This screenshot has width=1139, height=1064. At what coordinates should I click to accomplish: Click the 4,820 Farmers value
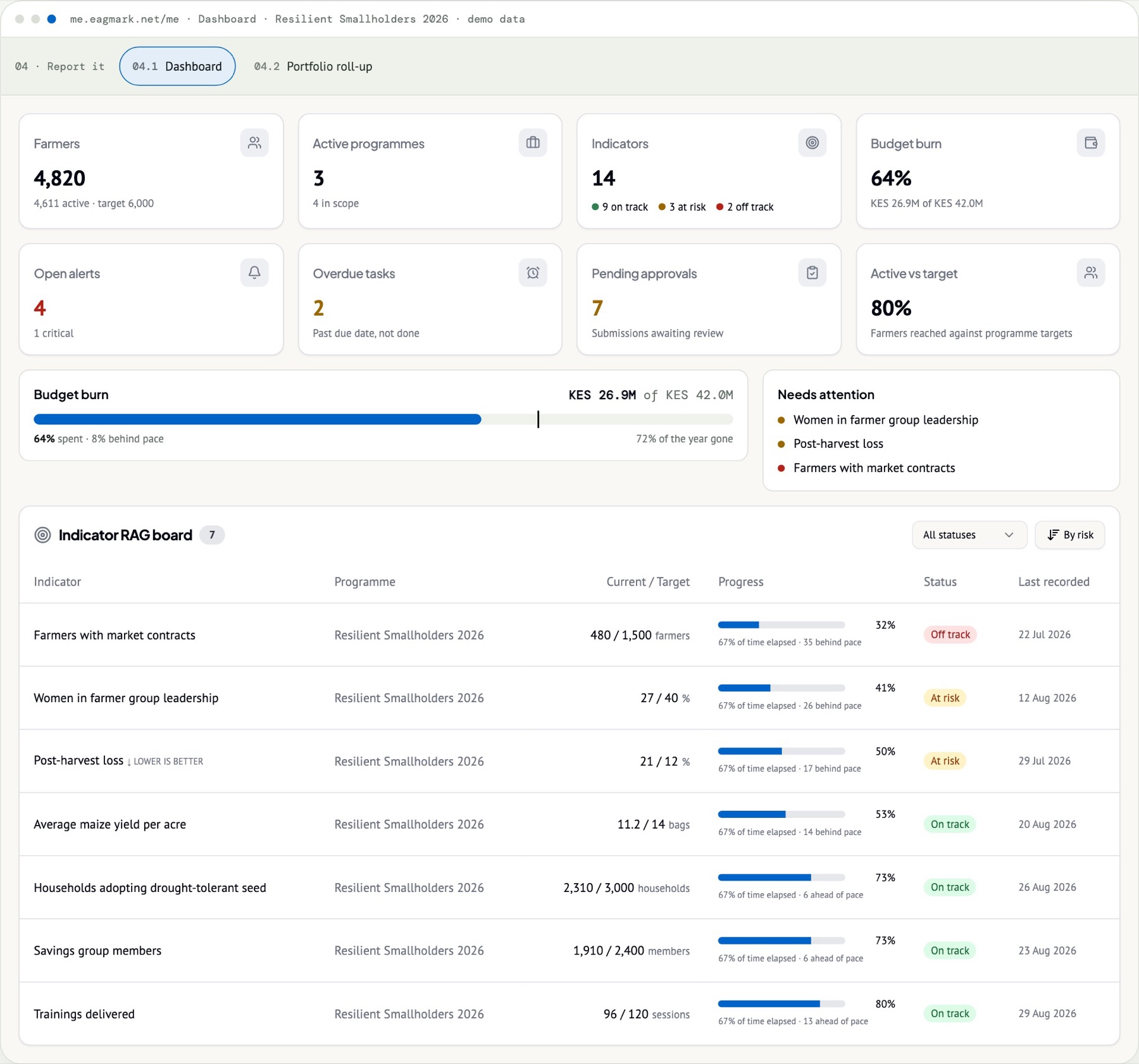pyautogui.click(x=59, y=178)
